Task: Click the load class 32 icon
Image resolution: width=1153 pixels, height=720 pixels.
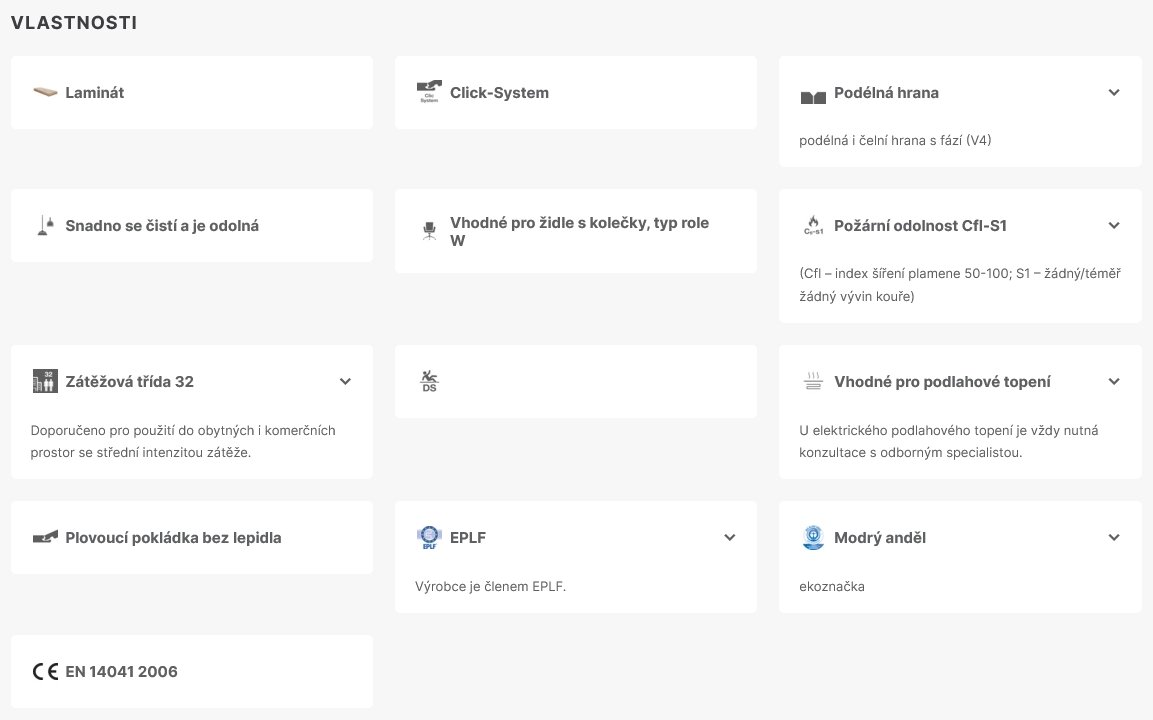Action: click(x=45, y=381)
